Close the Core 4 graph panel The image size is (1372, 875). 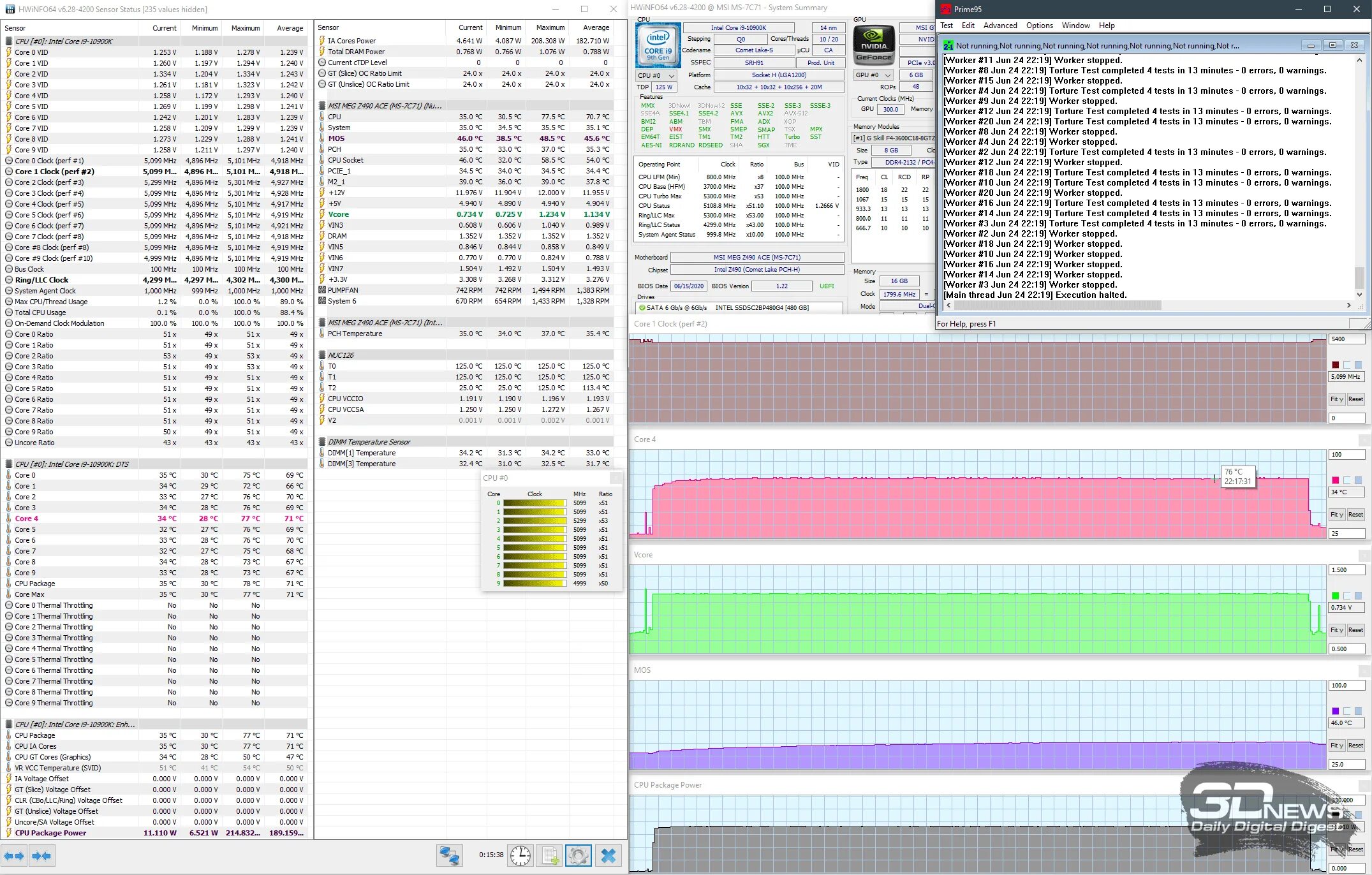1364,440
